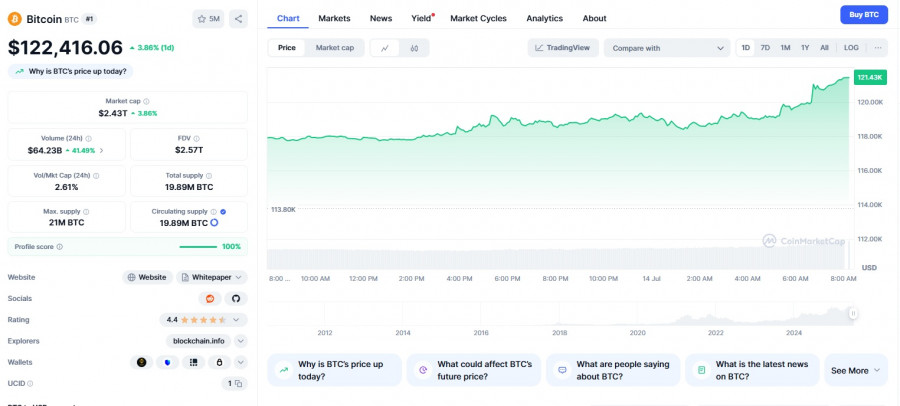Viewport: 900px width, 406px height.
Task: Ask what could affect BTC's future price
Action: 474,370
